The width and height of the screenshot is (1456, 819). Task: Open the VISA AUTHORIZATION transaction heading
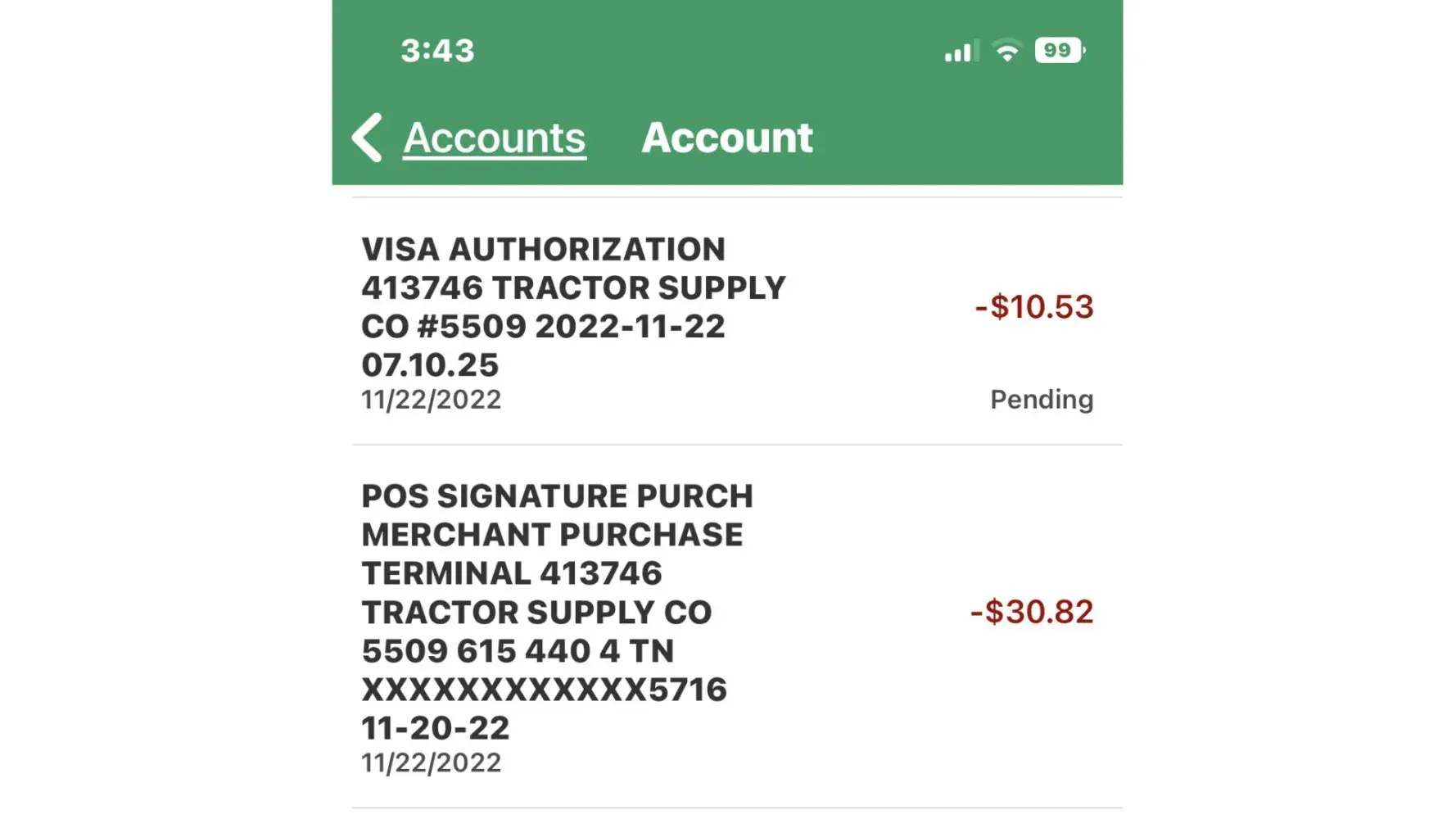[544, 249]
